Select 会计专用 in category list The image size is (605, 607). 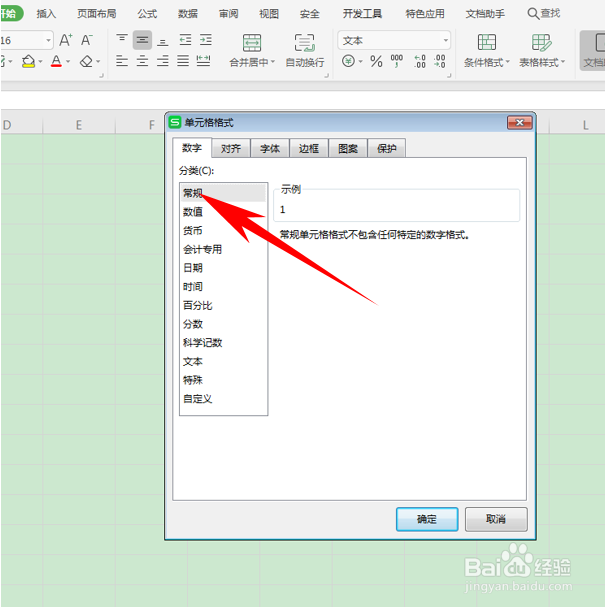tap(223, 249)
